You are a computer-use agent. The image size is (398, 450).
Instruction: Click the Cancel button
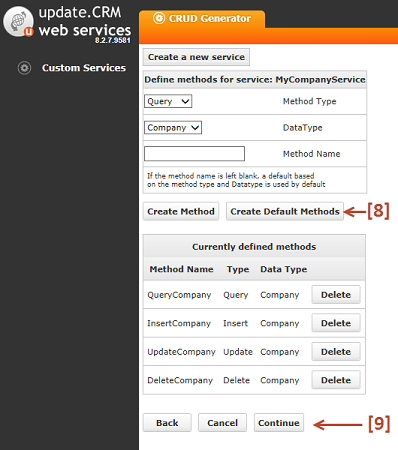point(222,423)
